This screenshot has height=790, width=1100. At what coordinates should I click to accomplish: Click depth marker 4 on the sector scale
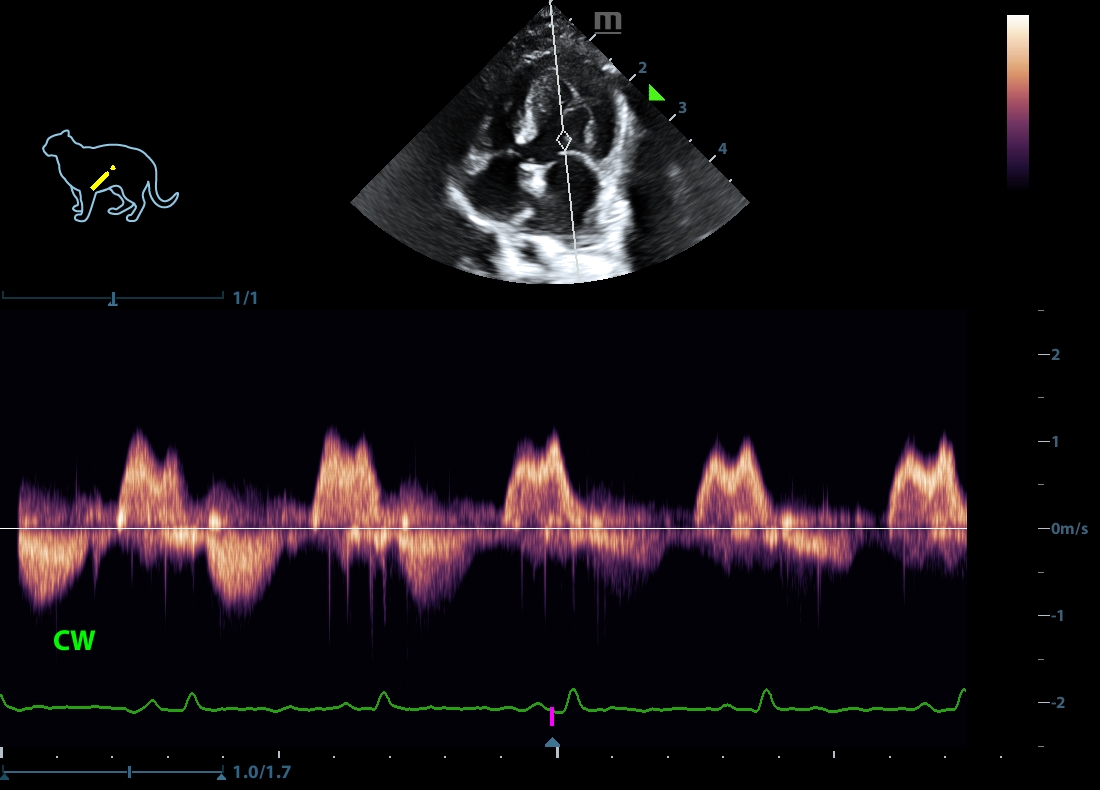click(722, 149)
